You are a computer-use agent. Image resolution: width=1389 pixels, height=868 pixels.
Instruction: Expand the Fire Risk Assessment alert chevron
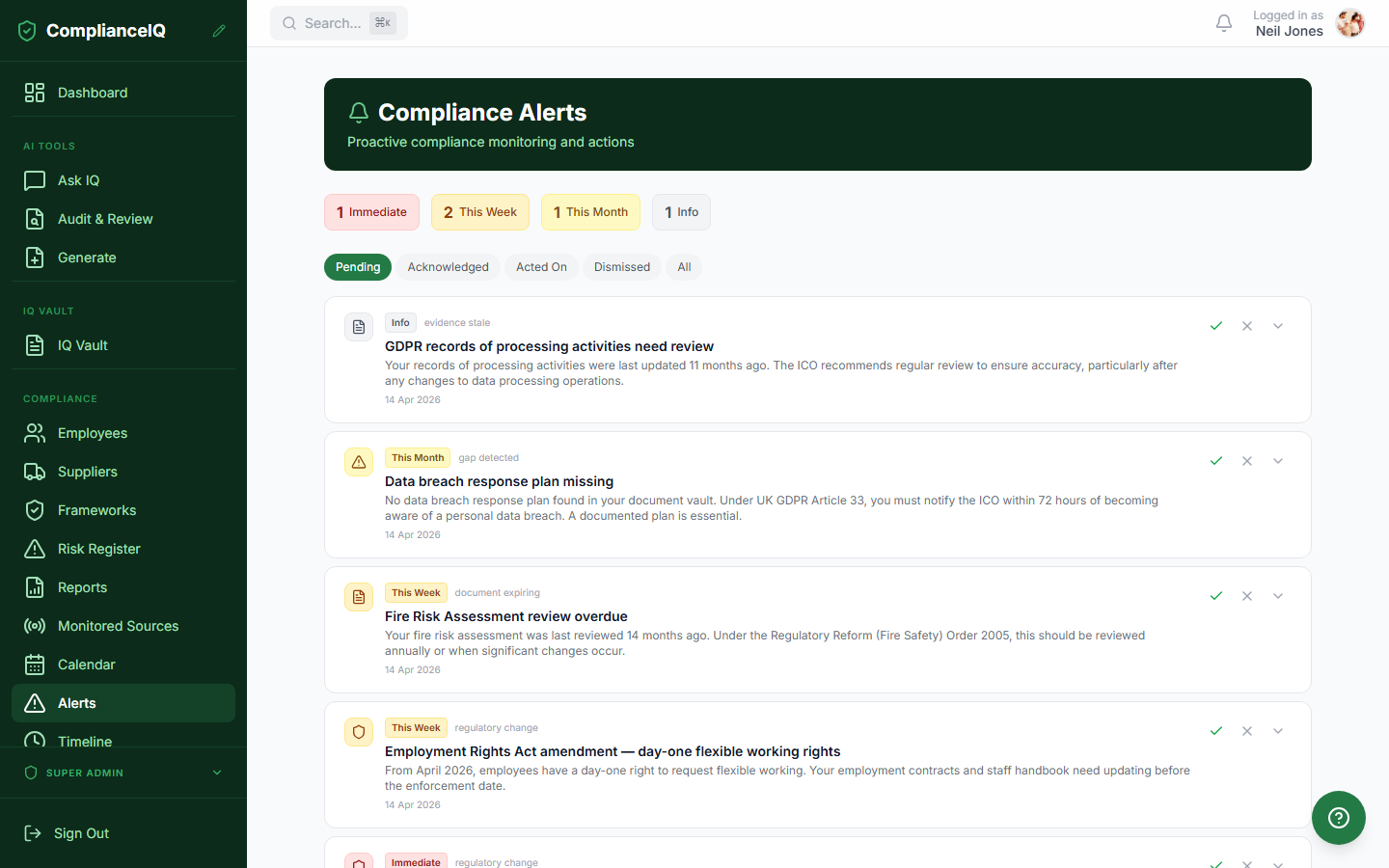tap(1278, 596)
